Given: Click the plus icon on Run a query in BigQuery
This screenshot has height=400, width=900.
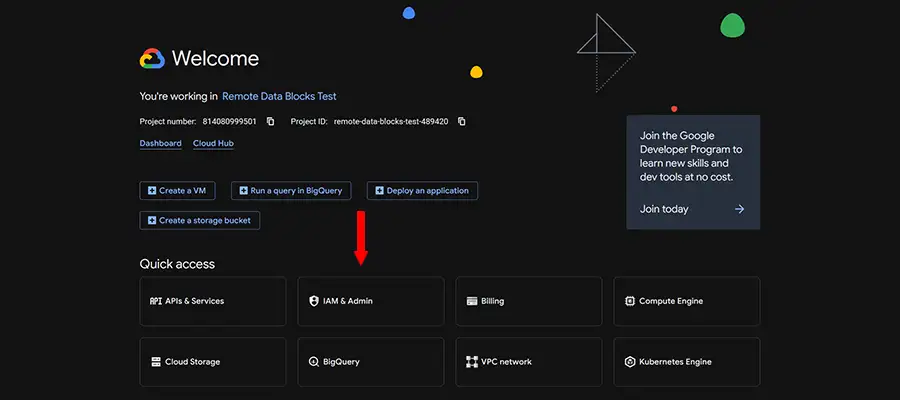Looking at the screenshot, I should 243,191.
